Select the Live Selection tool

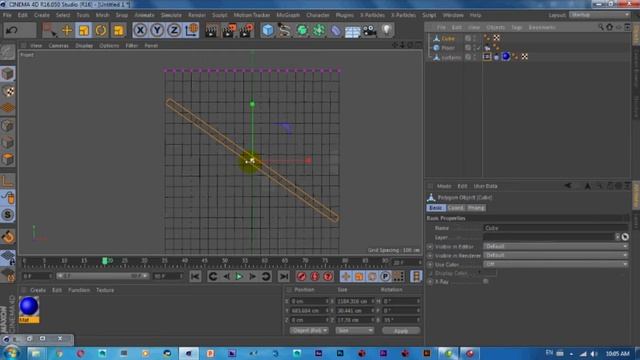coord(49,30)
